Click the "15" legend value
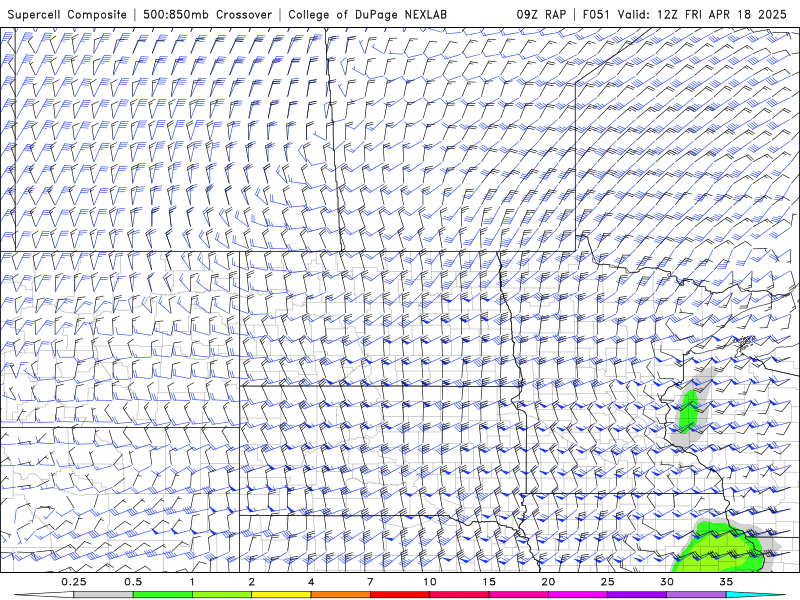 489,582
